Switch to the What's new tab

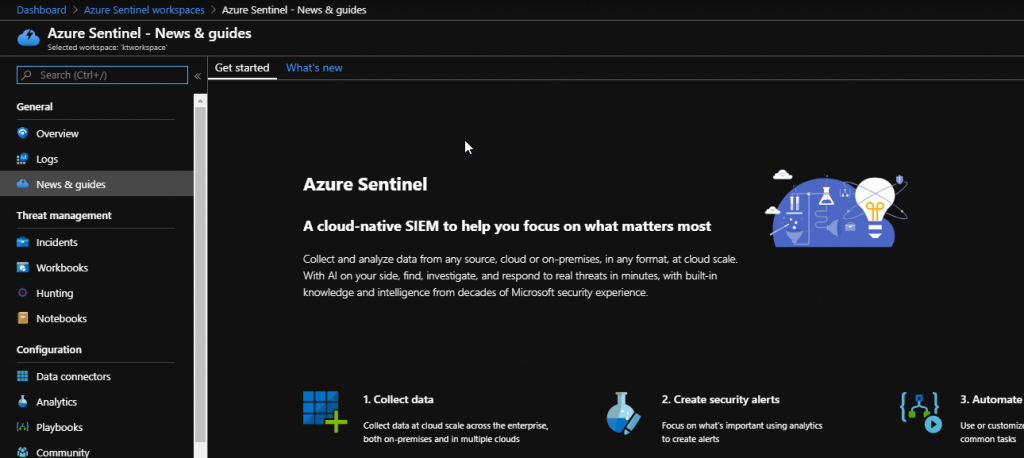[x=314, y=68]
